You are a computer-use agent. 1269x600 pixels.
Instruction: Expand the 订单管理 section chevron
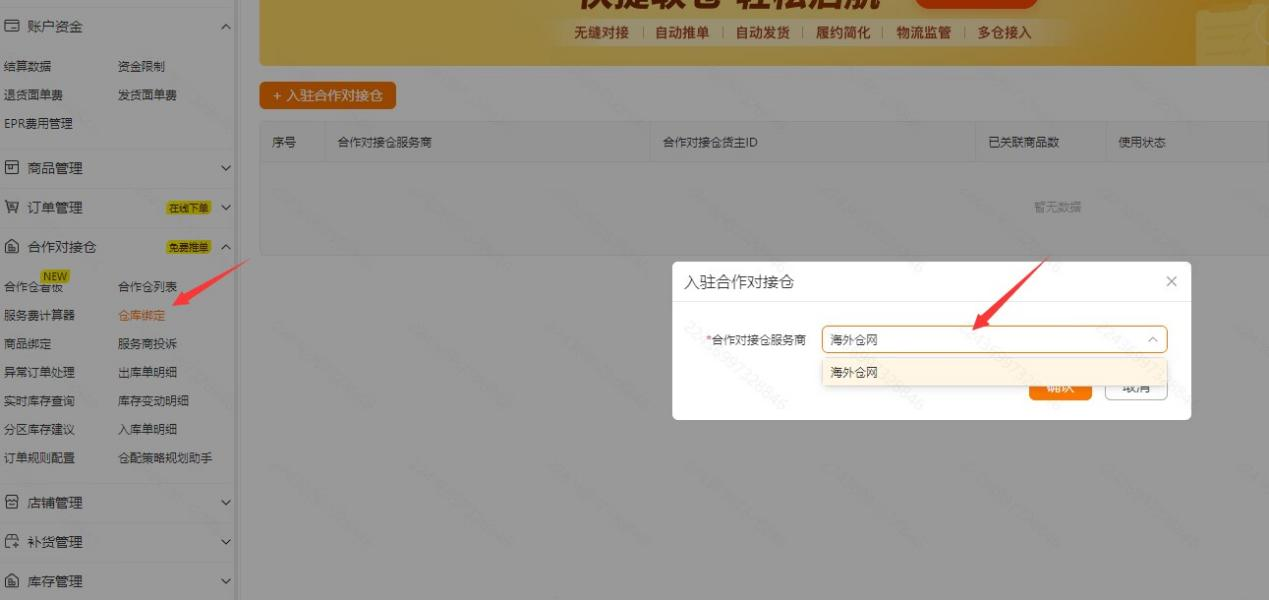[x=225, y=208]
